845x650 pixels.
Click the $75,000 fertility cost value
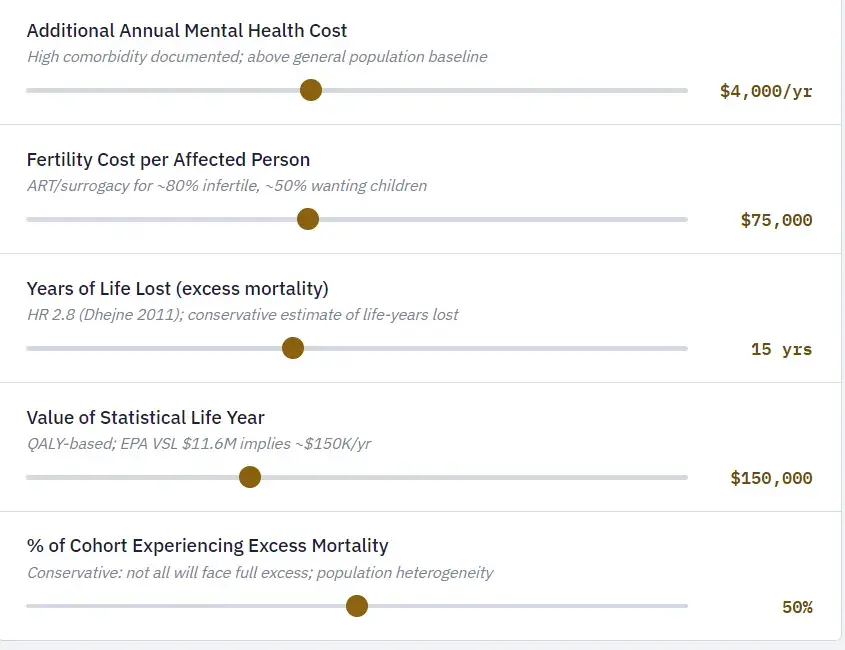point(776,220)
